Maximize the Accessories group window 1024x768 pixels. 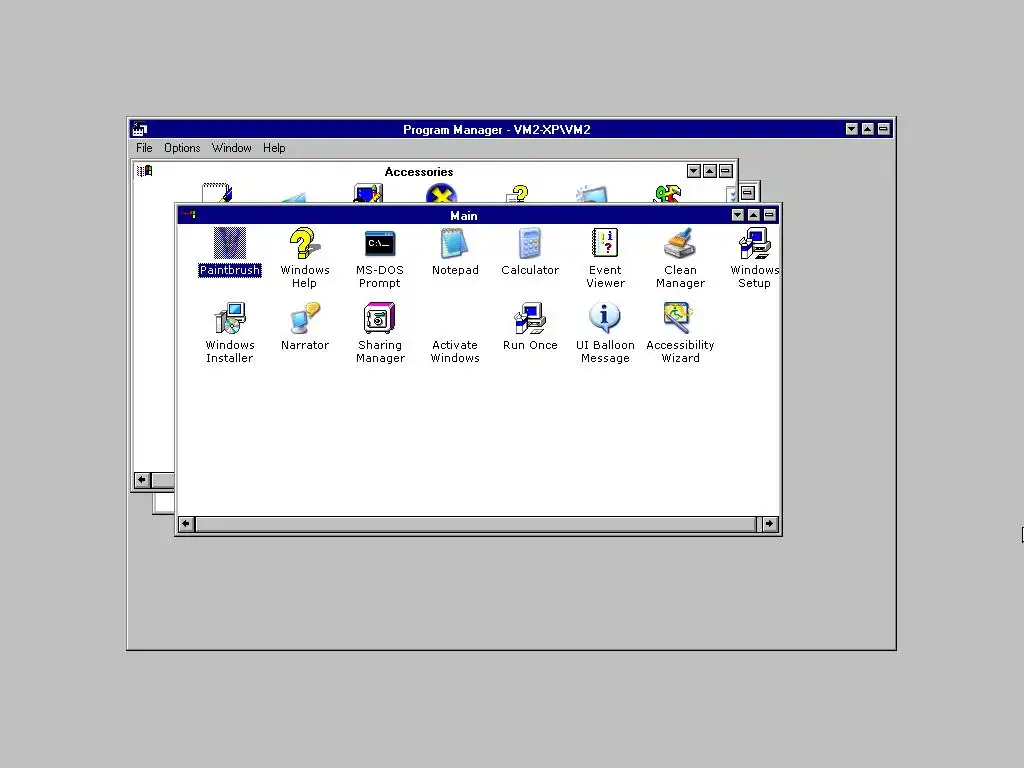point(709,171)
